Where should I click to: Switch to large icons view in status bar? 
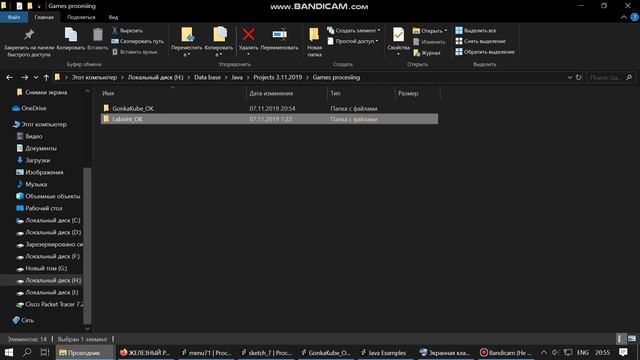click(x=632, y=339)
